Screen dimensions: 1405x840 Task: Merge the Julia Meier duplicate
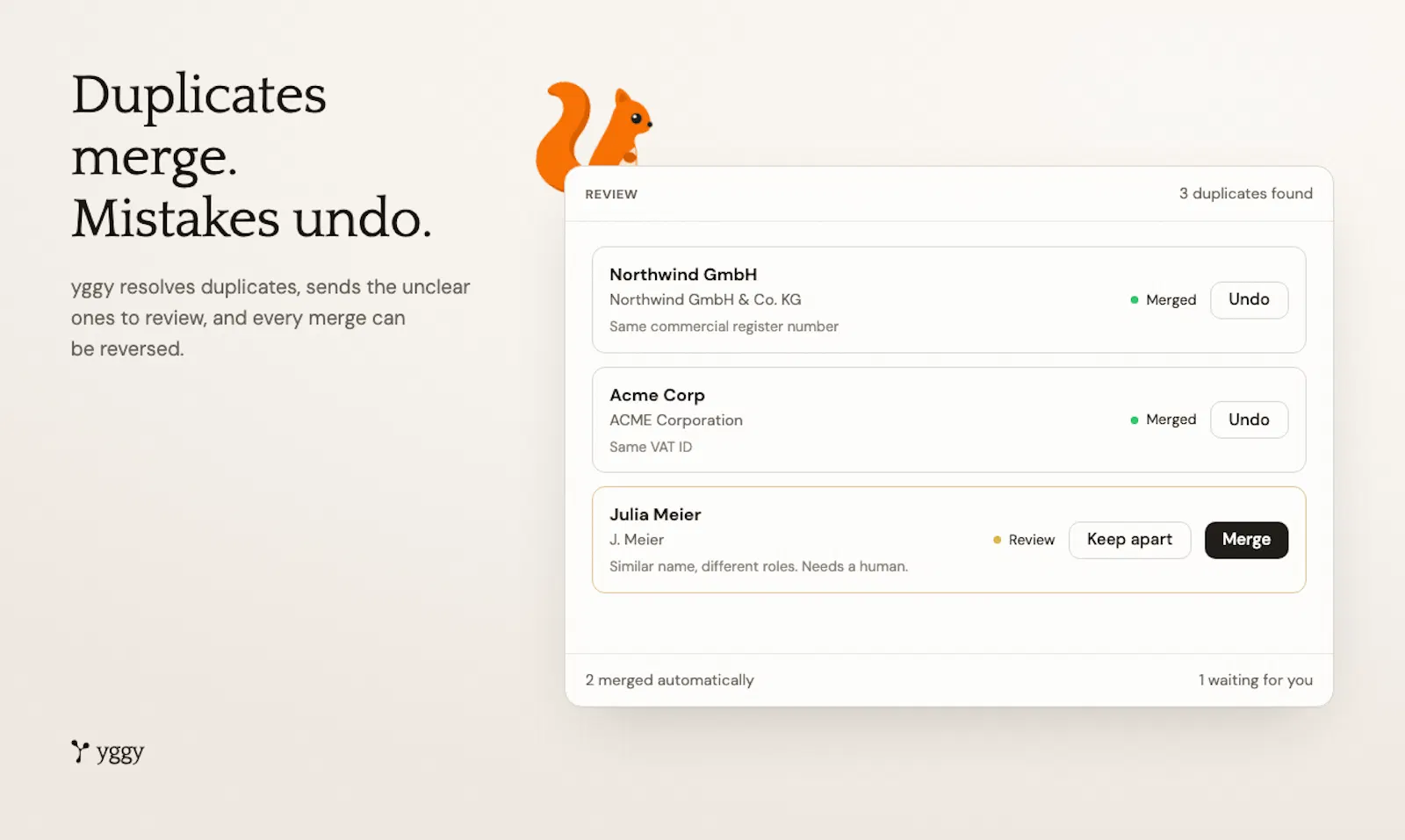(1246, 540)
